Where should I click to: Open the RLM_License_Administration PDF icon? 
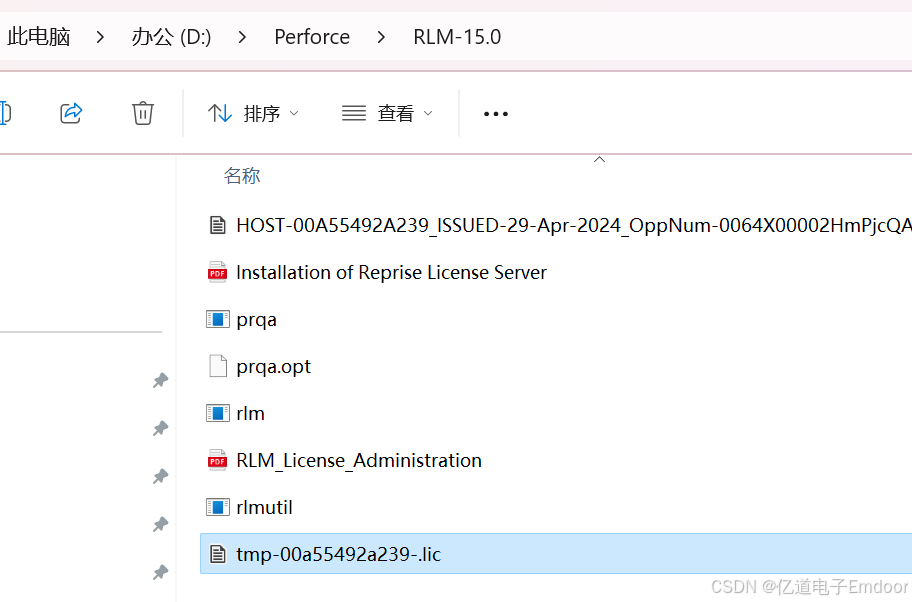(217, 460)
